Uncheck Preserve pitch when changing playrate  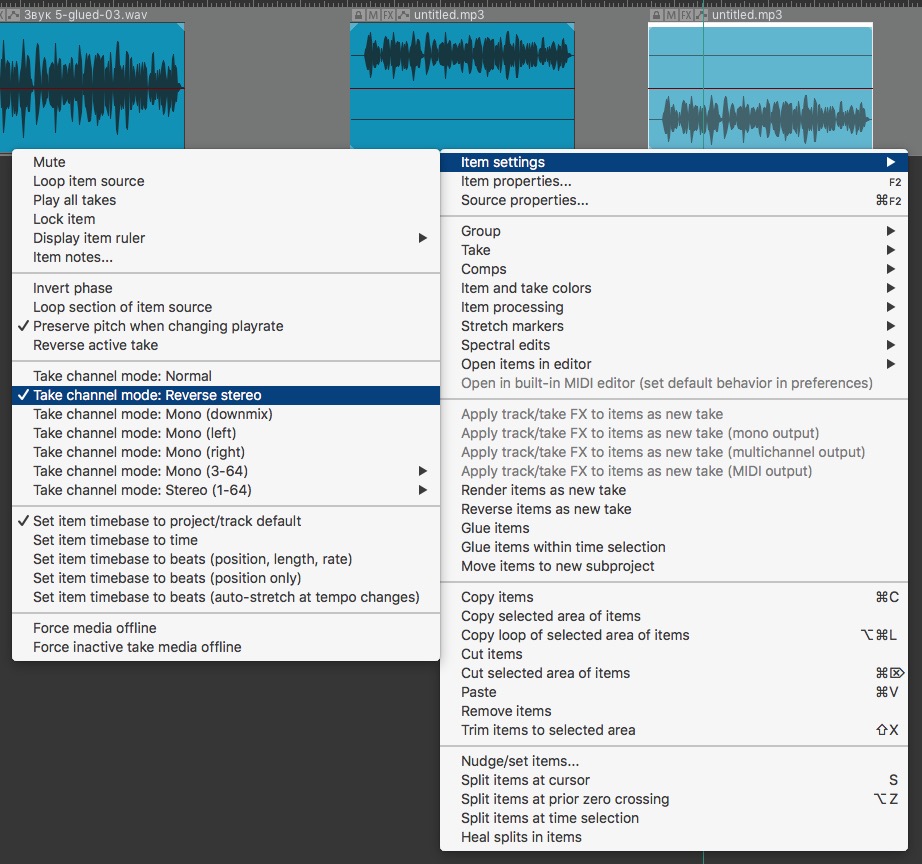tap(226, 326)
